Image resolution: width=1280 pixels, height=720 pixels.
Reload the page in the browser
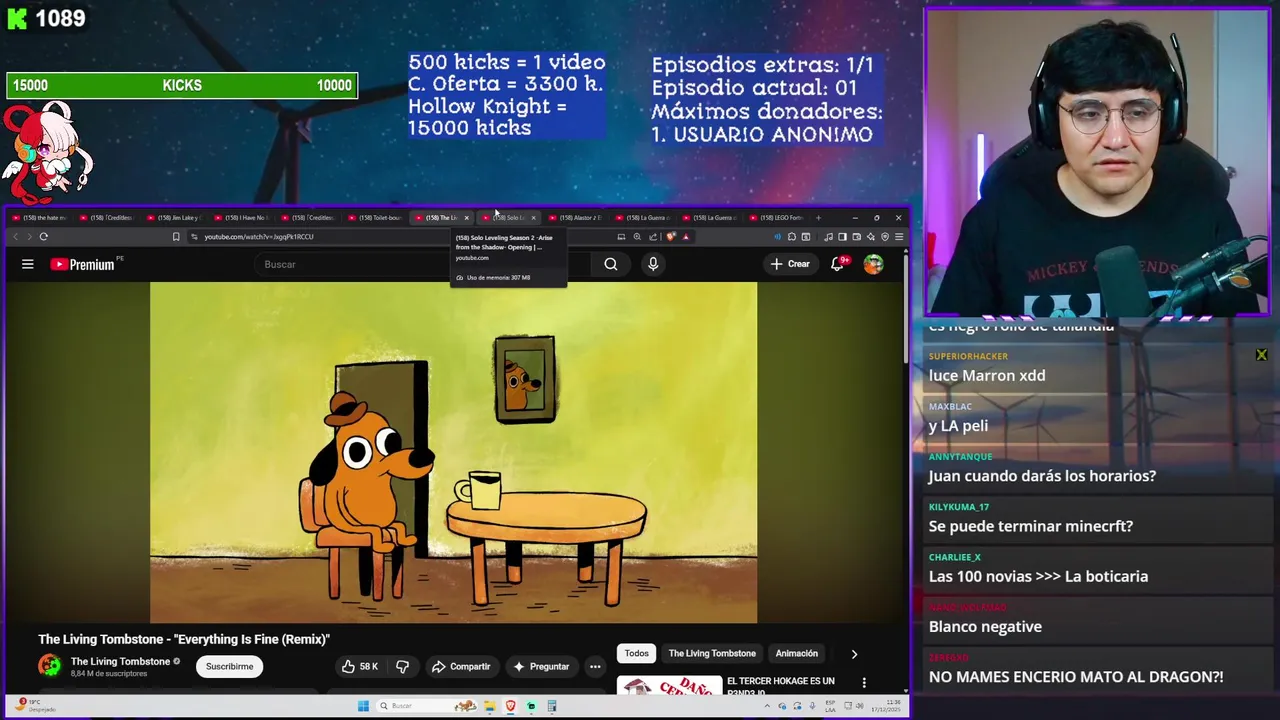click(x=44, y=237)
